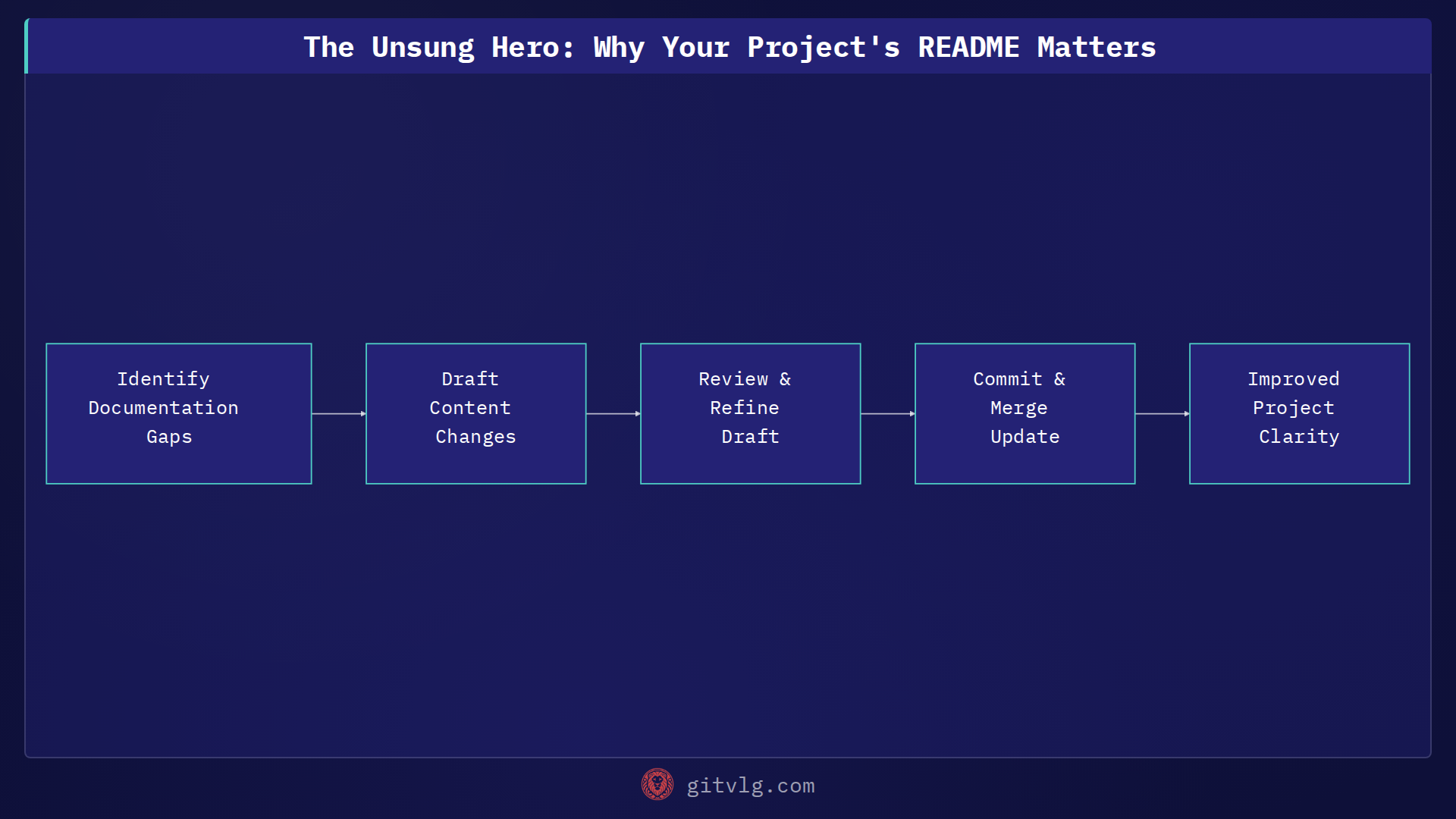The width and height of the screenshot is (1456, 819).
Task: Open the gitvlg.com link
Action: pyautogui.click(x=750, y=786)
